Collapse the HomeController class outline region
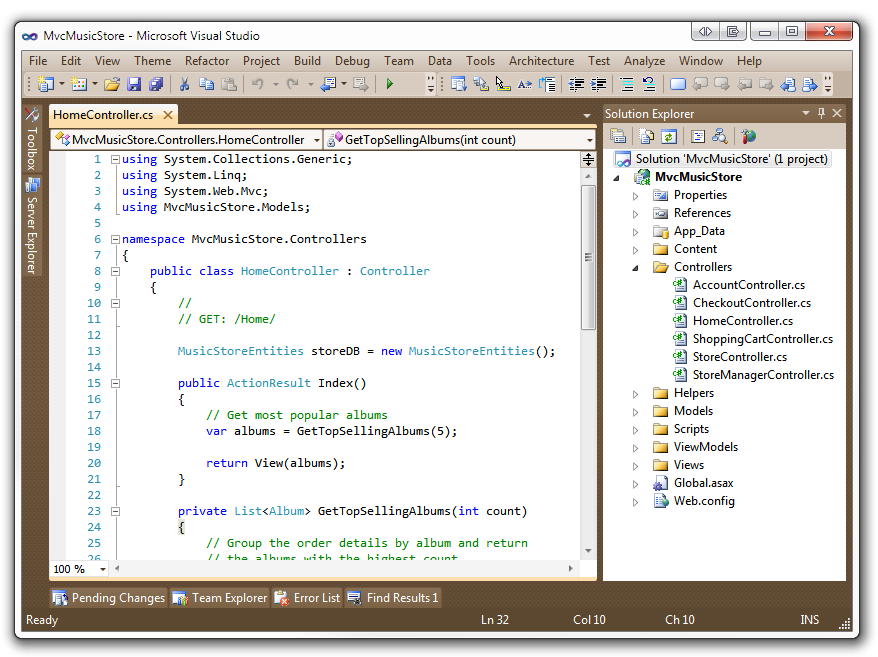The image size is (878, 657). point(116,271)
